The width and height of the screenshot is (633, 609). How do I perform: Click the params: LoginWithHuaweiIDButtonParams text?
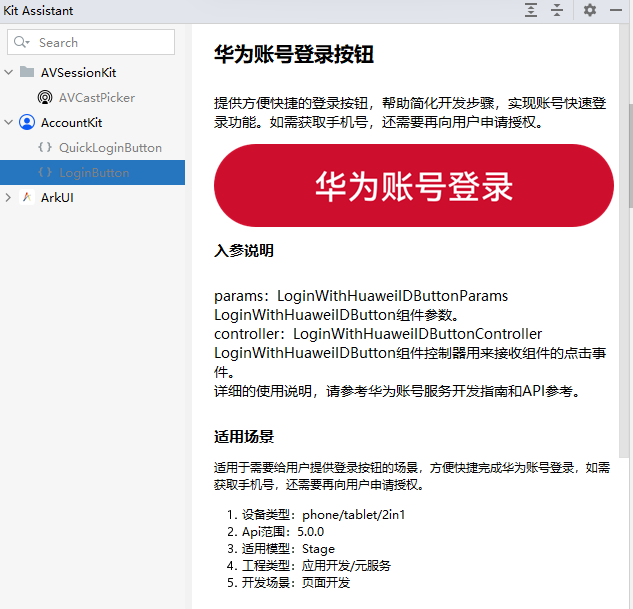click(x=361, y=296)
